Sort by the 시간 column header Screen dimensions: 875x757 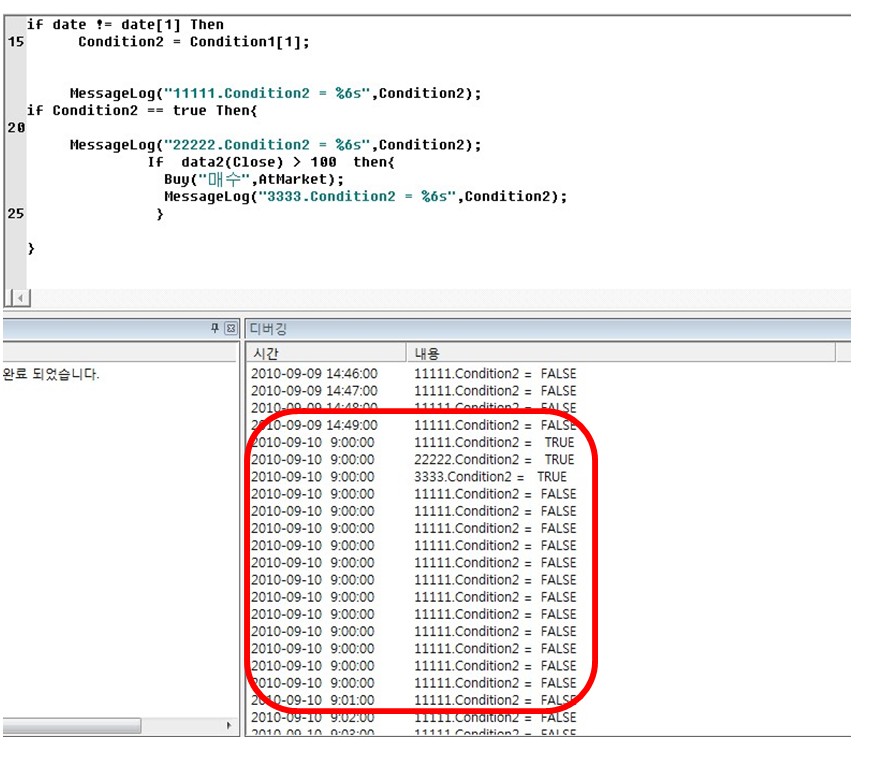[326, 353]
